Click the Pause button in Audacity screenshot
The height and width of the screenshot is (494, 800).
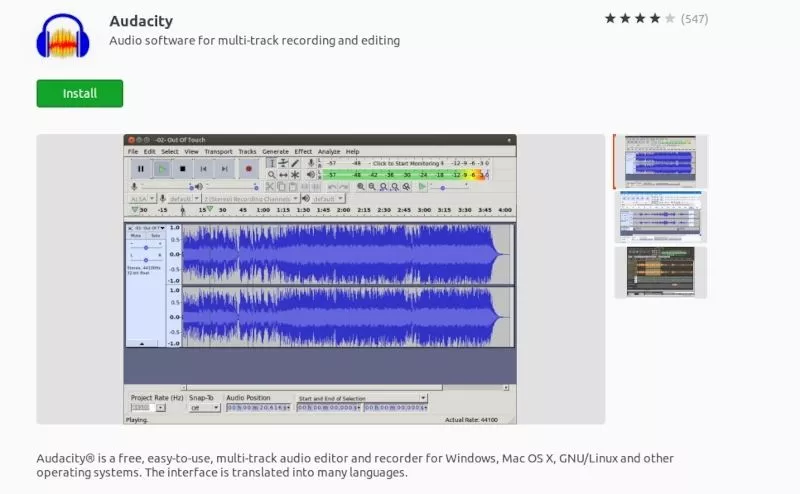click(141, 169)
